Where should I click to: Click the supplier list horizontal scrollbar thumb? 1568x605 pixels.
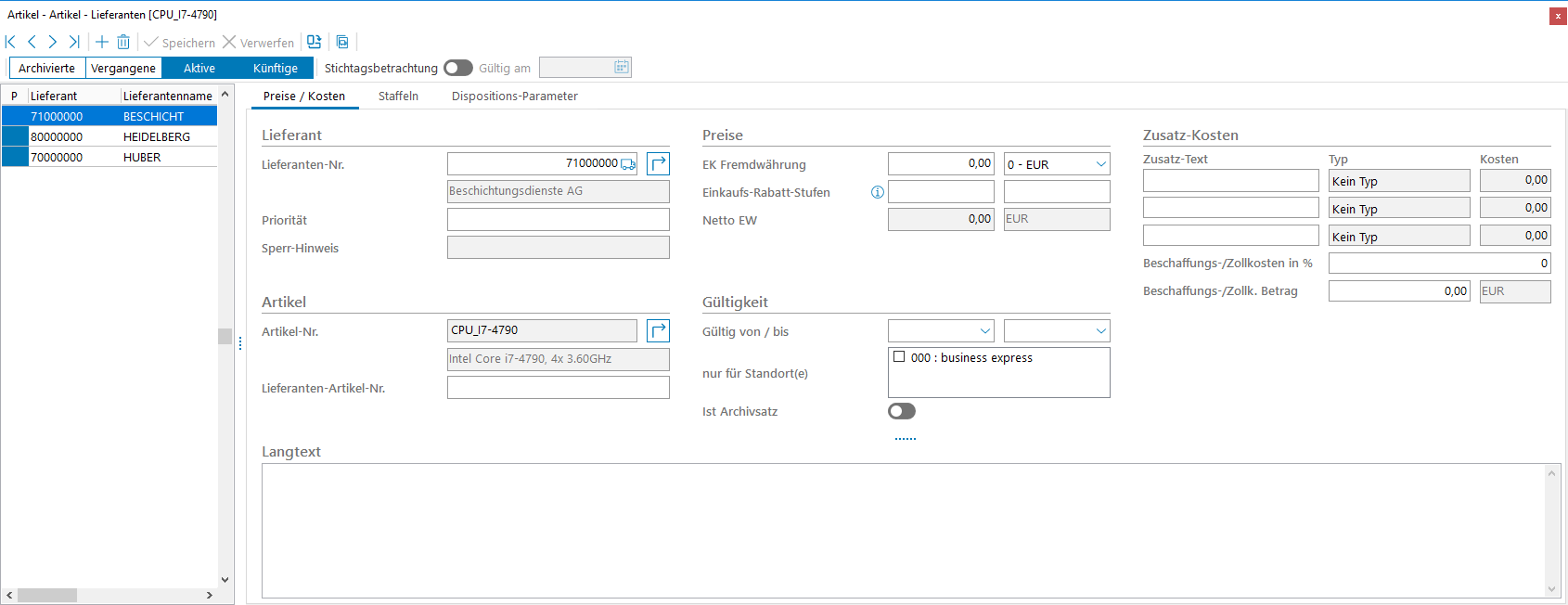46,595
